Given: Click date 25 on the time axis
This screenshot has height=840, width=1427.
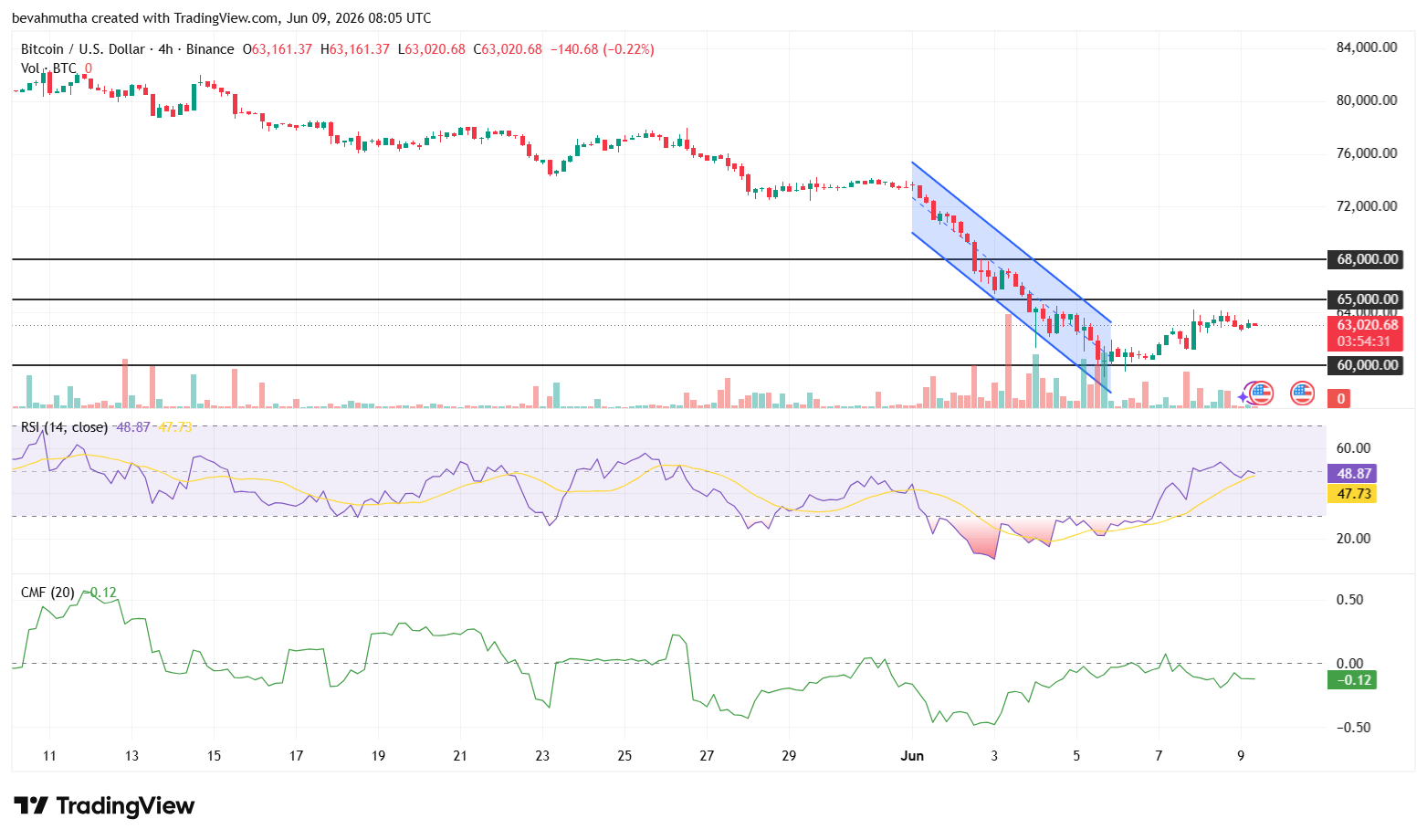Looking at the screenshot, I should [624, 756].
